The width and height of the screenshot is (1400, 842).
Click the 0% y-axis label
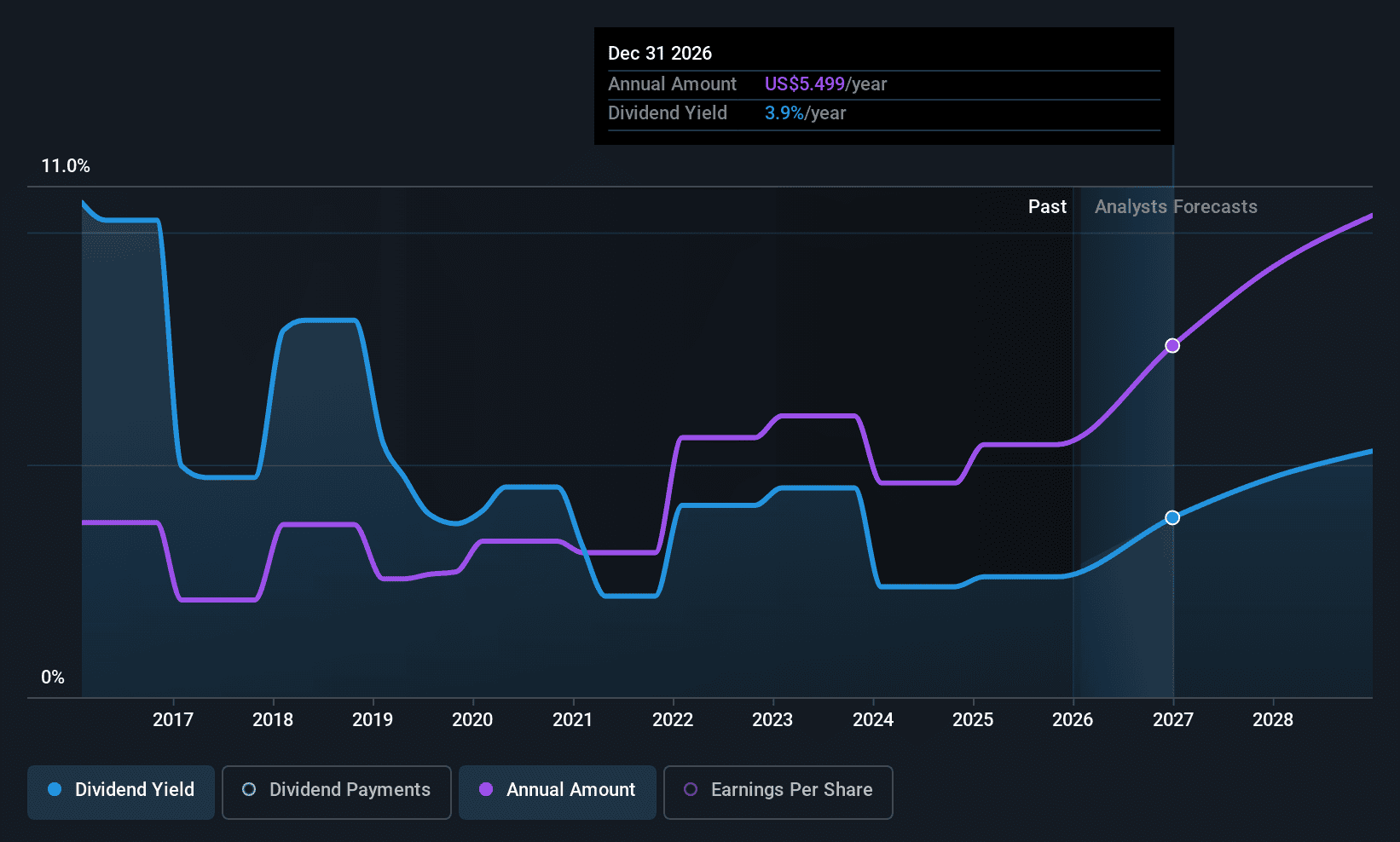[53, 678]
